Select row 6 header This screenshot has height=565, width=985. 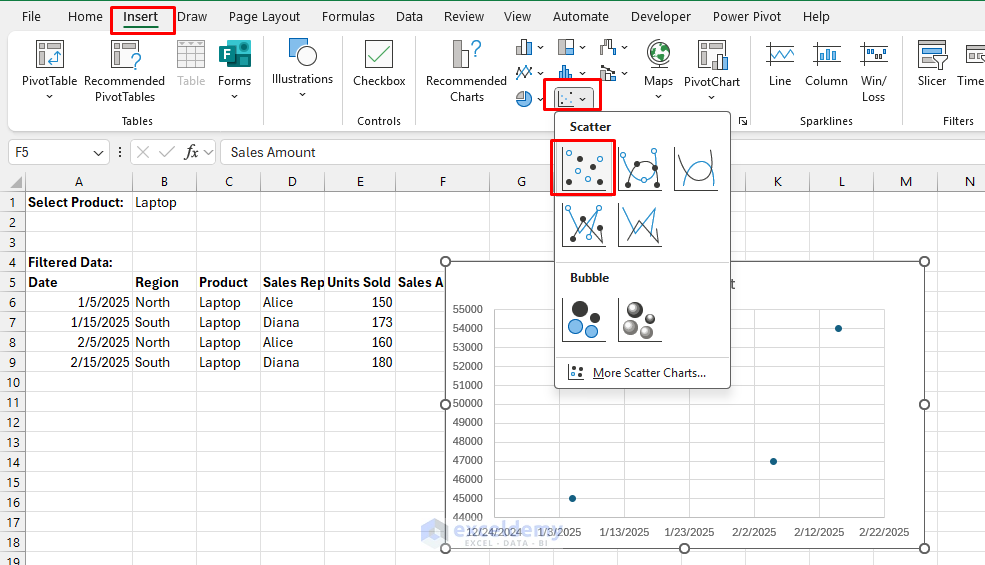pyautogui.click(x=13, y=302)
